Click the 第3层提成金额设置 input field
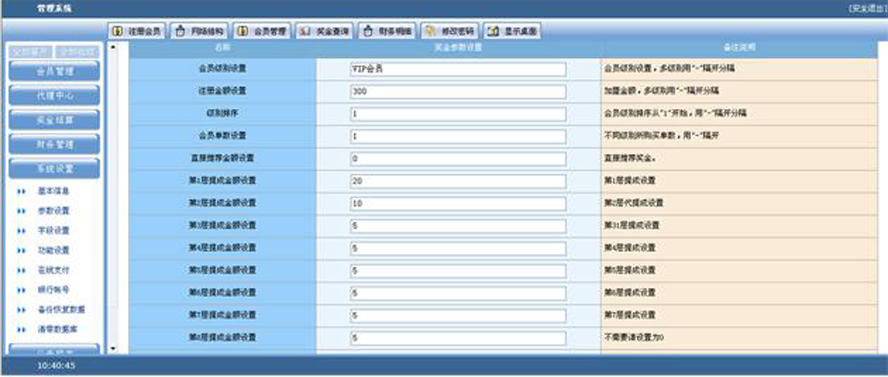Screen dimensions: 888x377 click(x=458, y=226)
